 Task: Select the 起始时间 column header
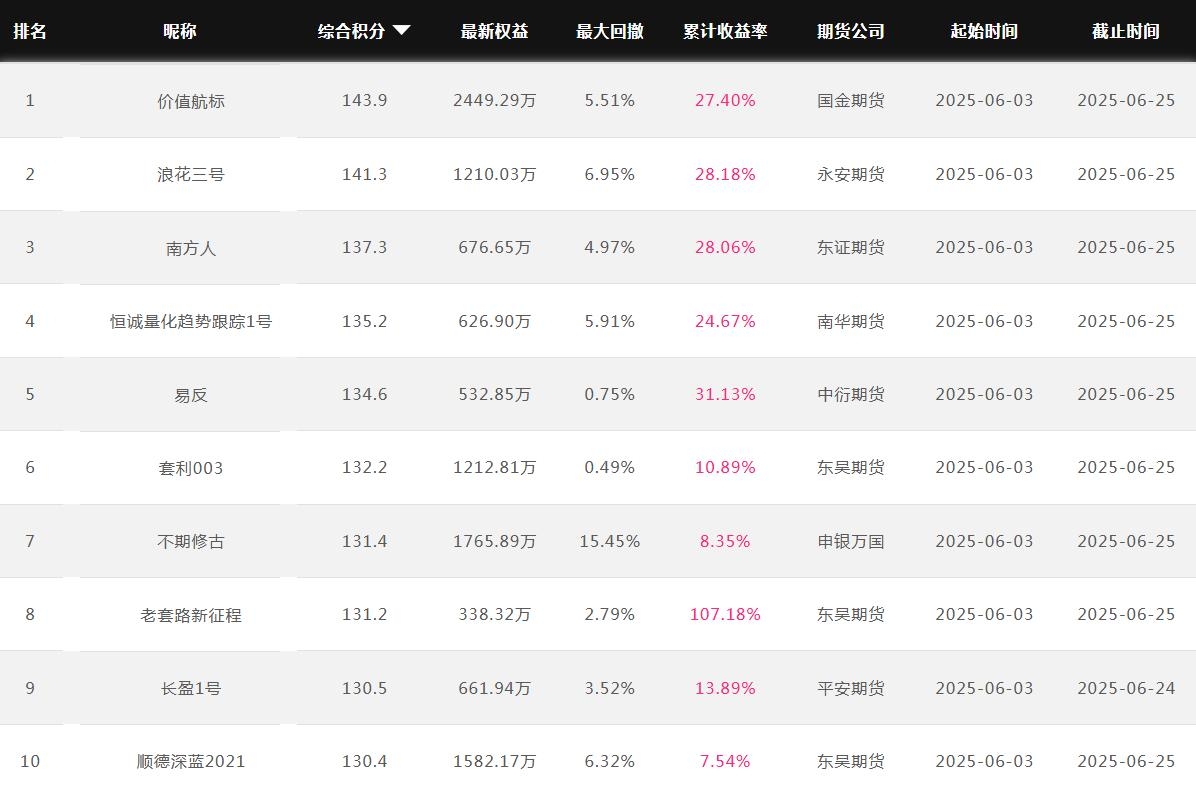(x=984, y=31)
